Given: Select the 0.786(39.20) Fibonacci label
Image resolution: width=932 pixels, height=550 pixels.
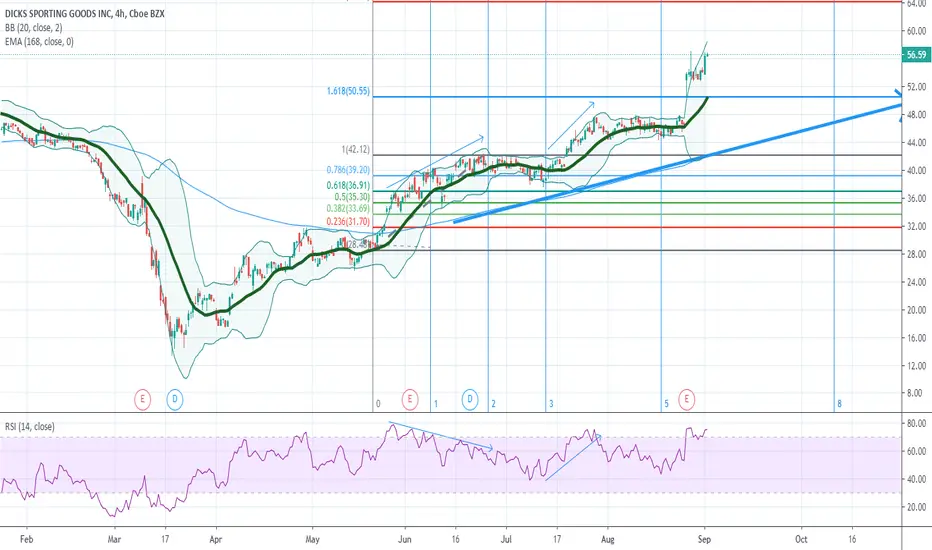Looking at the screenshot, I should click(x=348, y=169).
